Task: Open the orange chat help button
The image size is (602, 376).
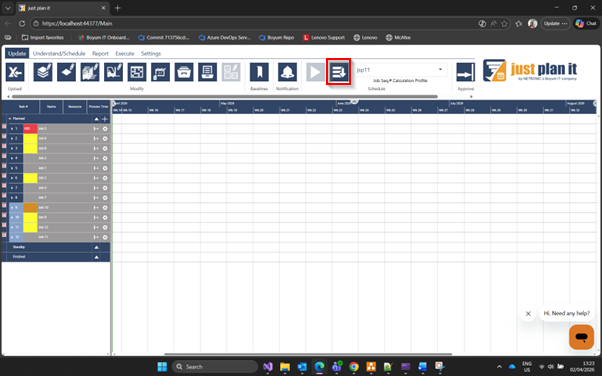Action: 581,337
